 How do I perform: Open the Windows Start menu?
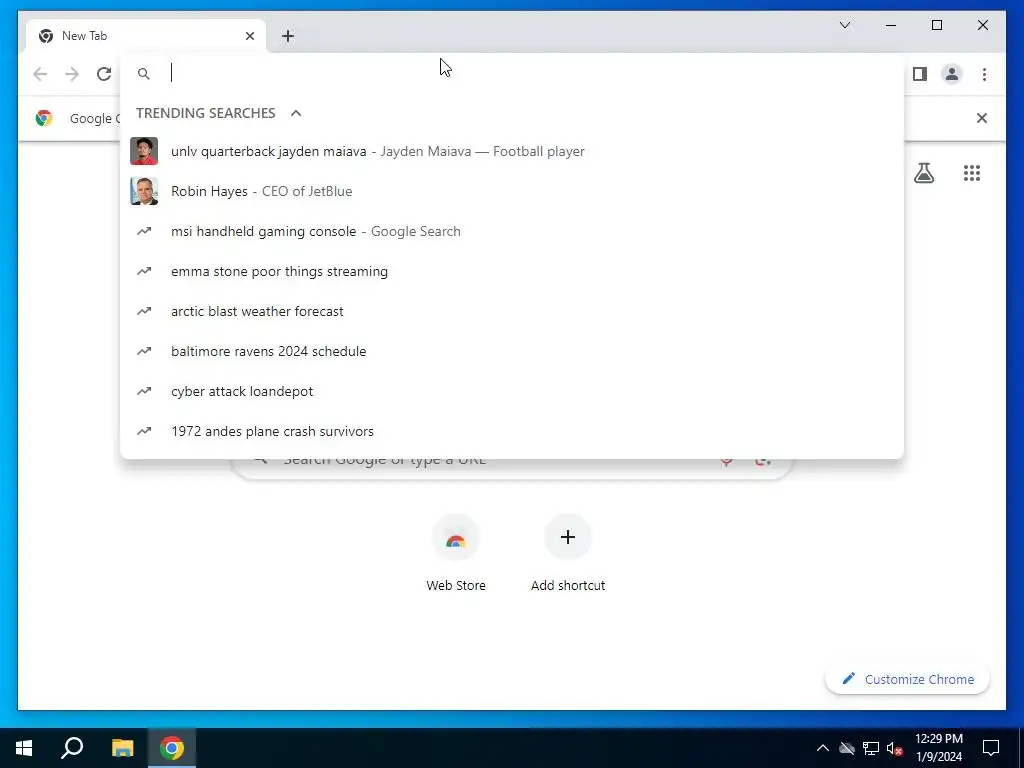(x=24, y=748)
